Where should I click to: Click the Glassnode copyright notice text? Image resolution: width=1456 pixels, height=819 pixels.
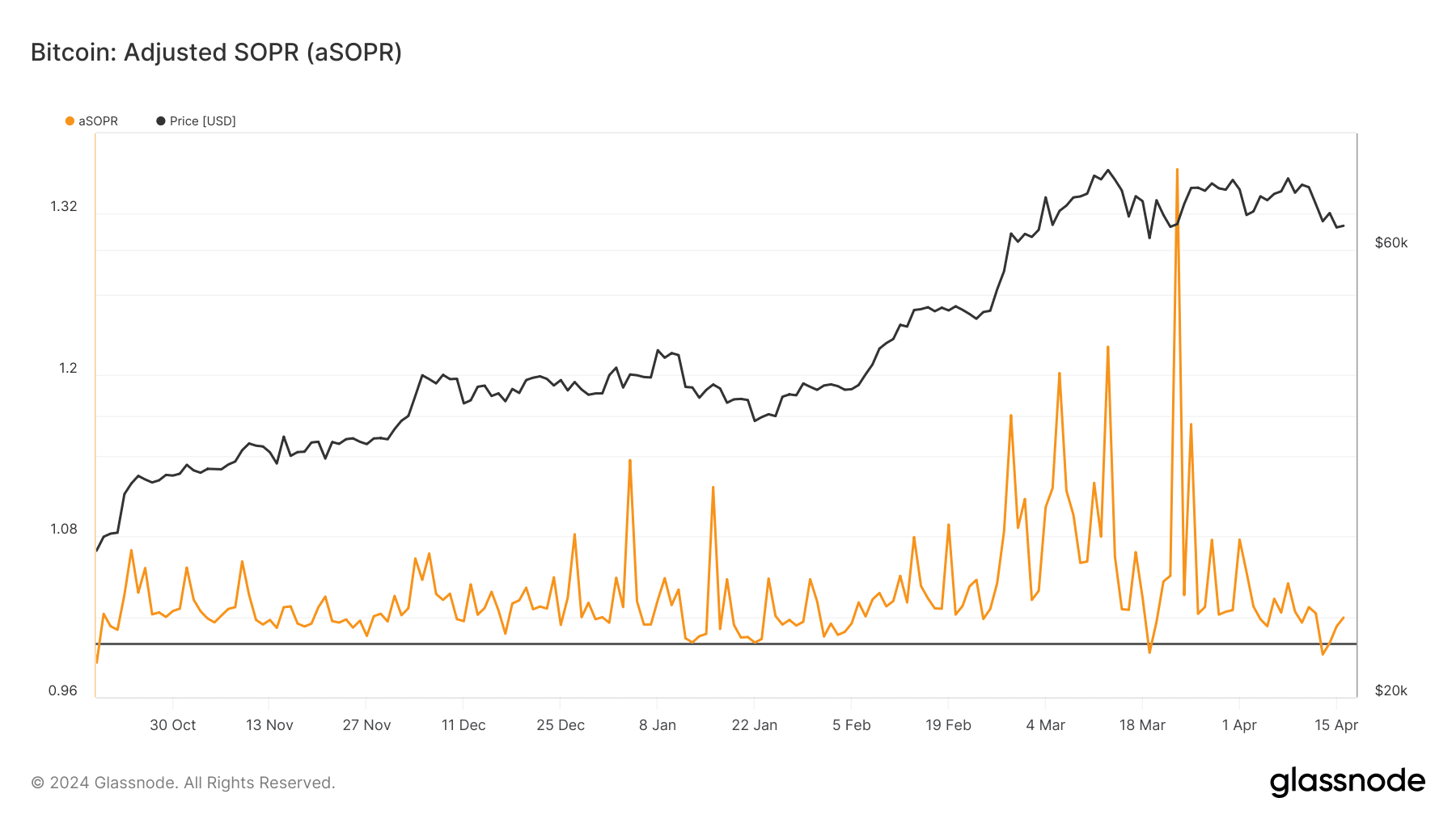[183, 783]
